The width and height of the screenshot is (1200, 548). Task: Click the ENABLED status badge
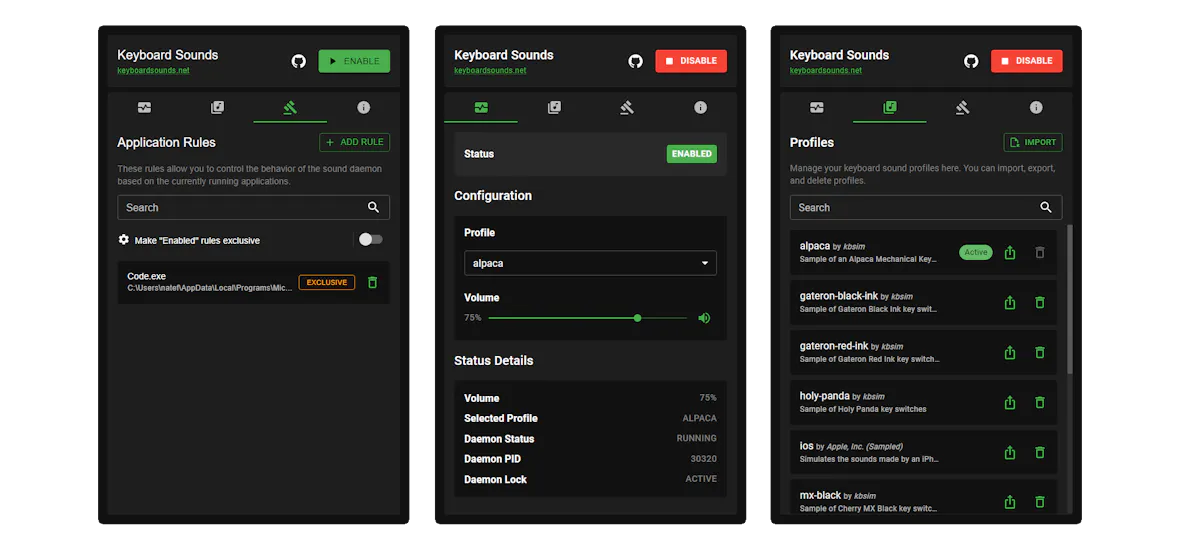692,154
